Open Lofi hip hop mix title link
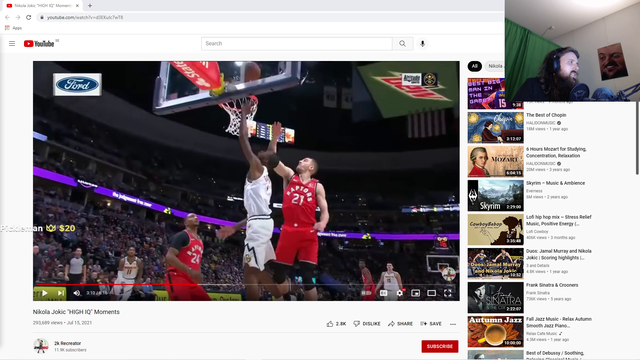 tap(558, 220)
